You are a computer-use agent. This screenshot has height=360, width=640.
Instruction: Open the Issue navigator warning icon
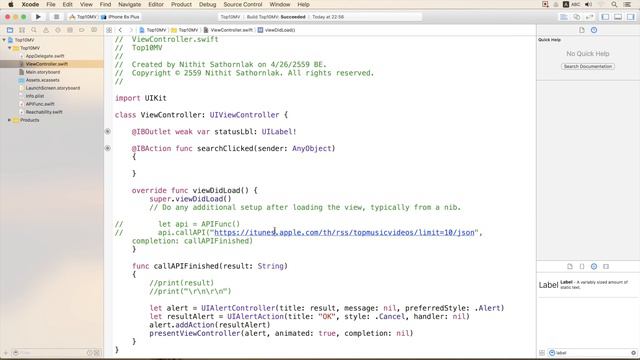46,30
